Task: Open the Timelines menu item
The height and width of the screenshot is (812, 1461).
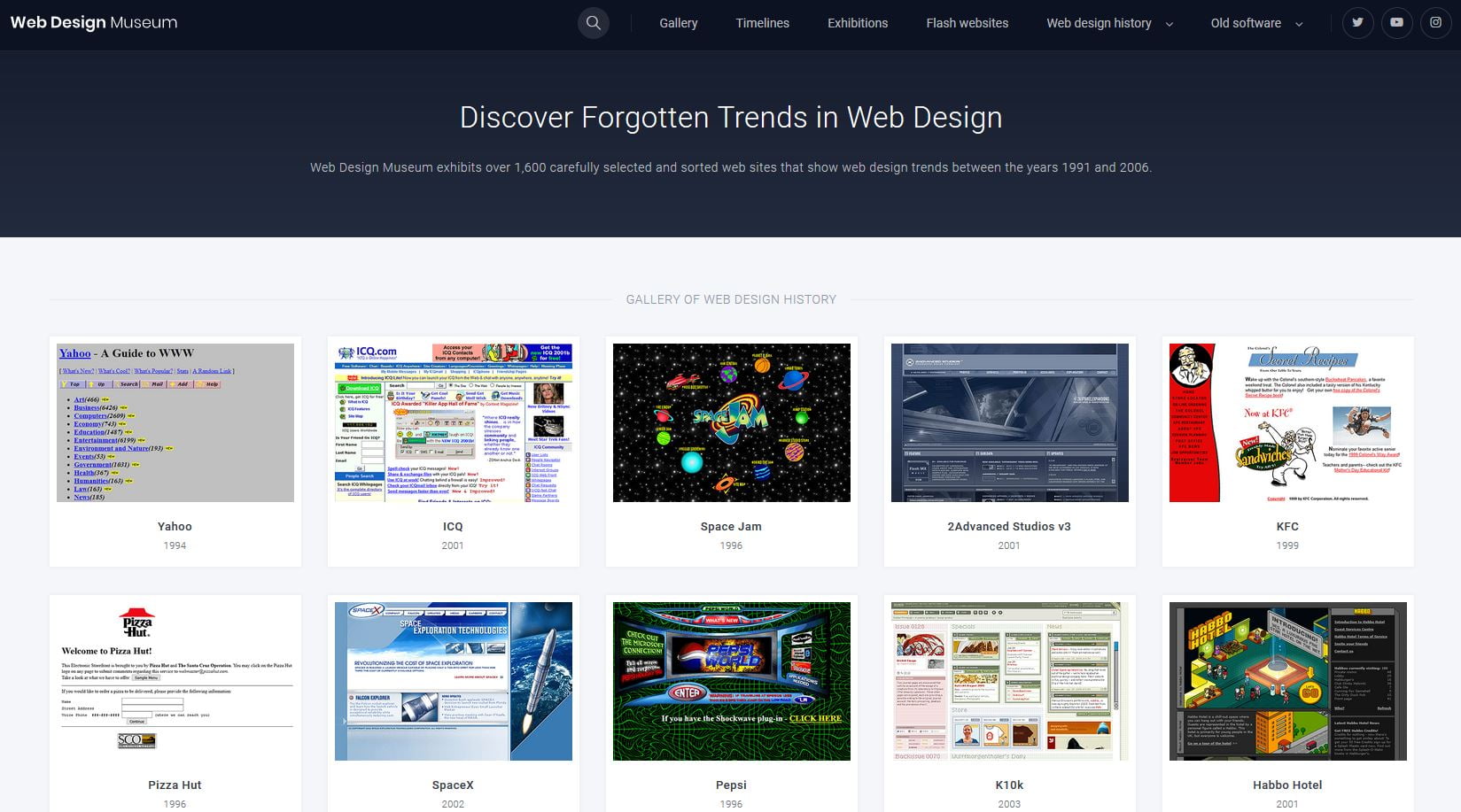Action: click(762, 23)
